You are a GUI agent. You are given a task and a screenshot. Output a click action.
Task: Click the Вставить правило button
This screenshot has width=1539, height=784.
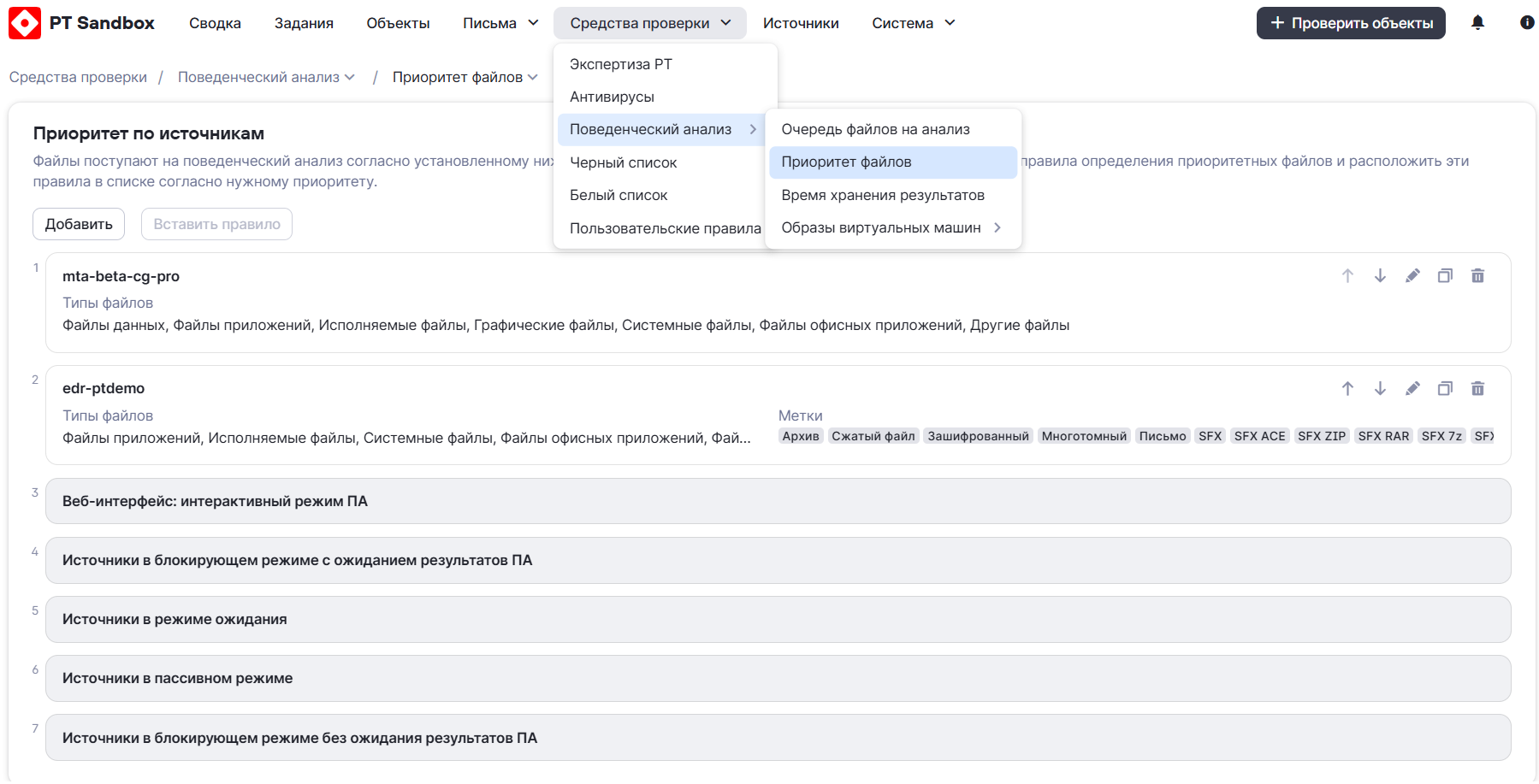click(216, 224)
